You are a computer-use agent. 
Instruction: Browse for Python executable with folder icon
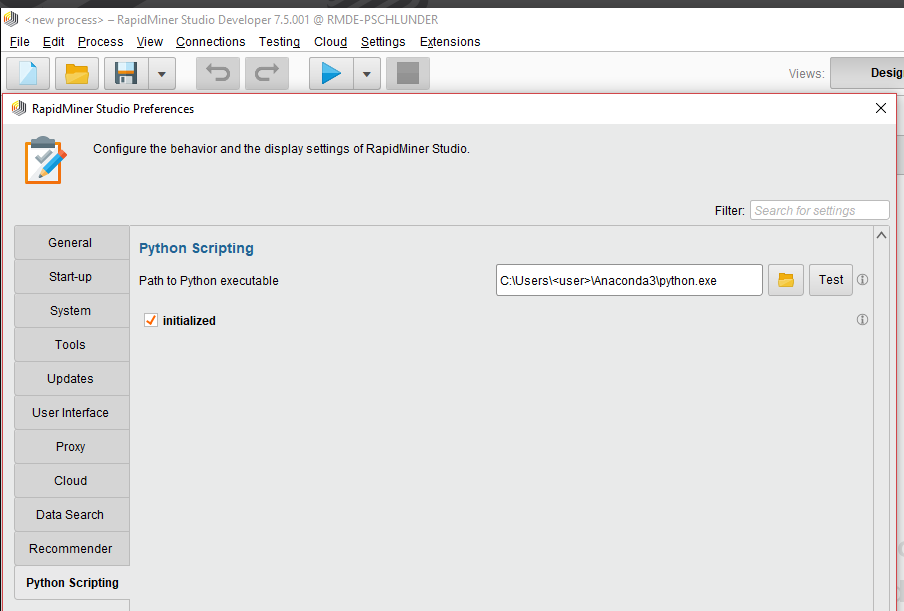point(786,280)
